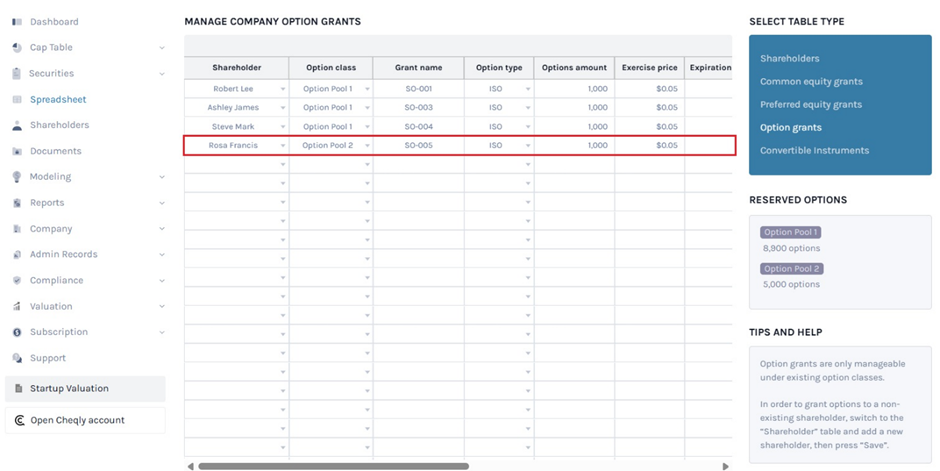Open option class dropdown for Robert Lee
940x471 pixels.
[367, 89]
